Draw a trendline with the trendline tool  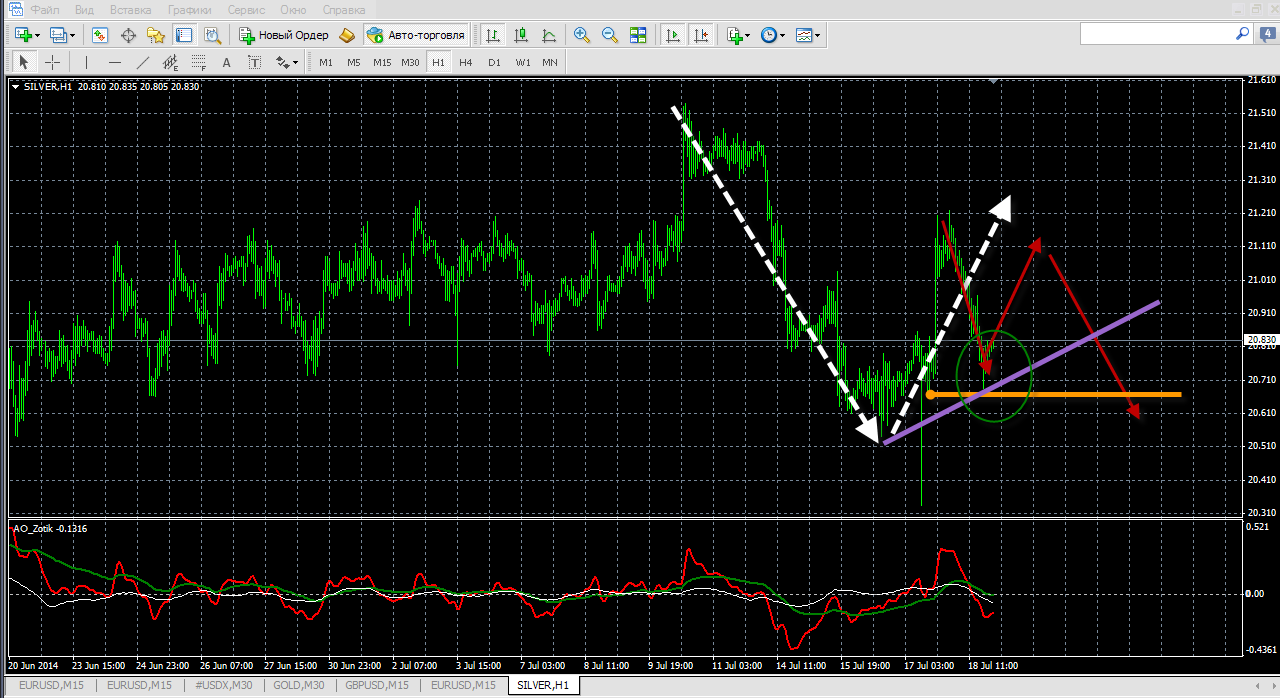(x=142, y=62)
